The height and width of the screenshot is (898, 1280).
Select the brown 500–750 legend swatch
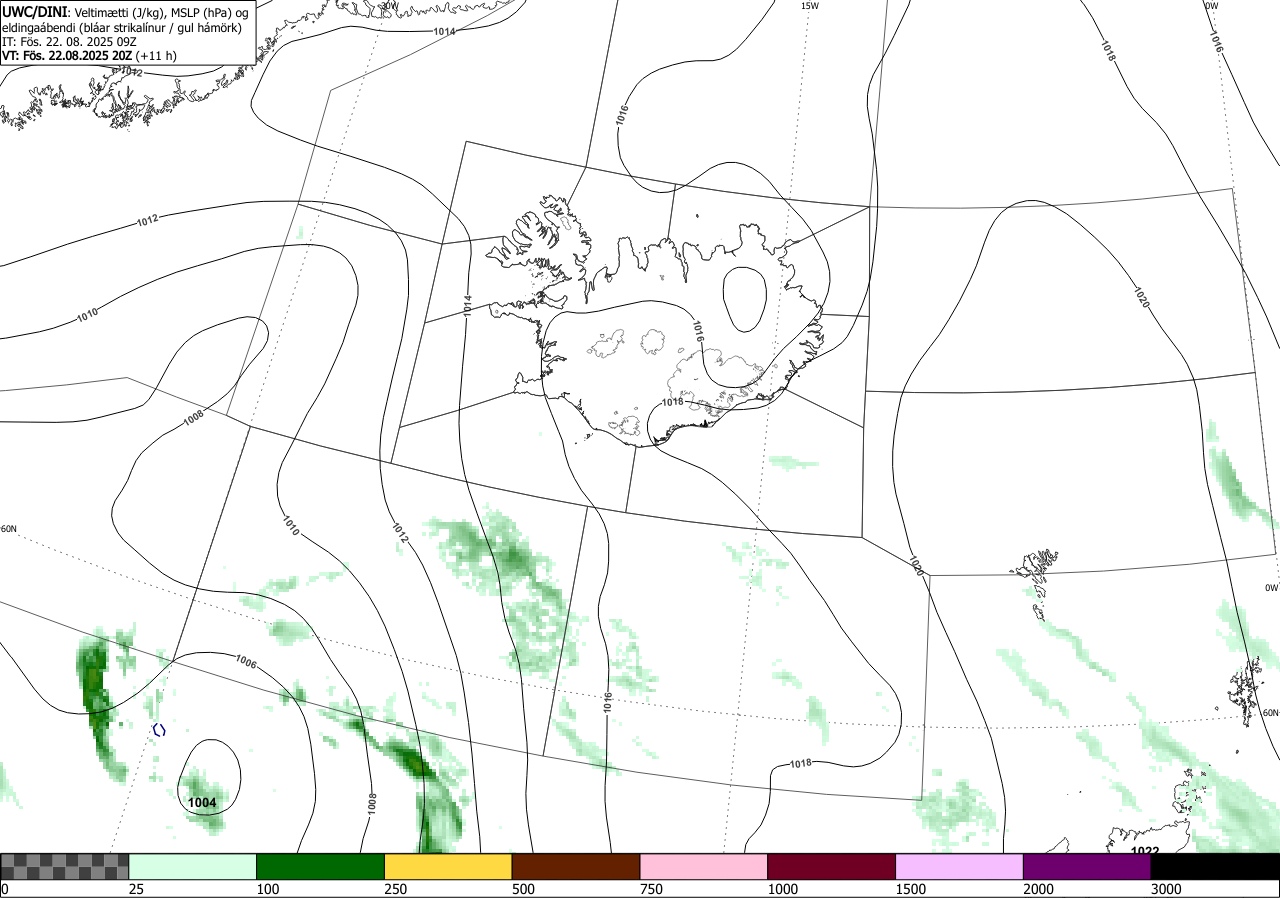coord(576,866)
